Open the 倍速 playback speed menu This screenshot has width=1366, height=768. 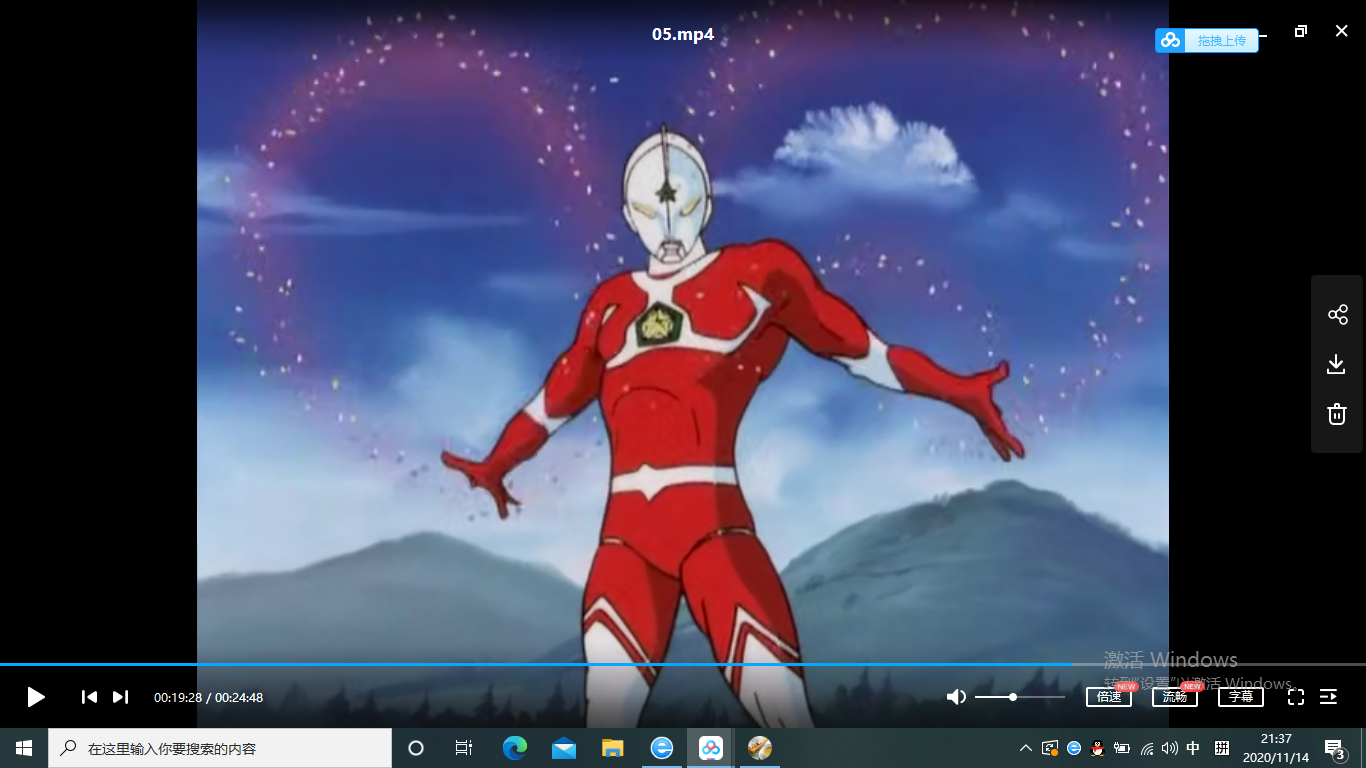(x=1109, y=697)
